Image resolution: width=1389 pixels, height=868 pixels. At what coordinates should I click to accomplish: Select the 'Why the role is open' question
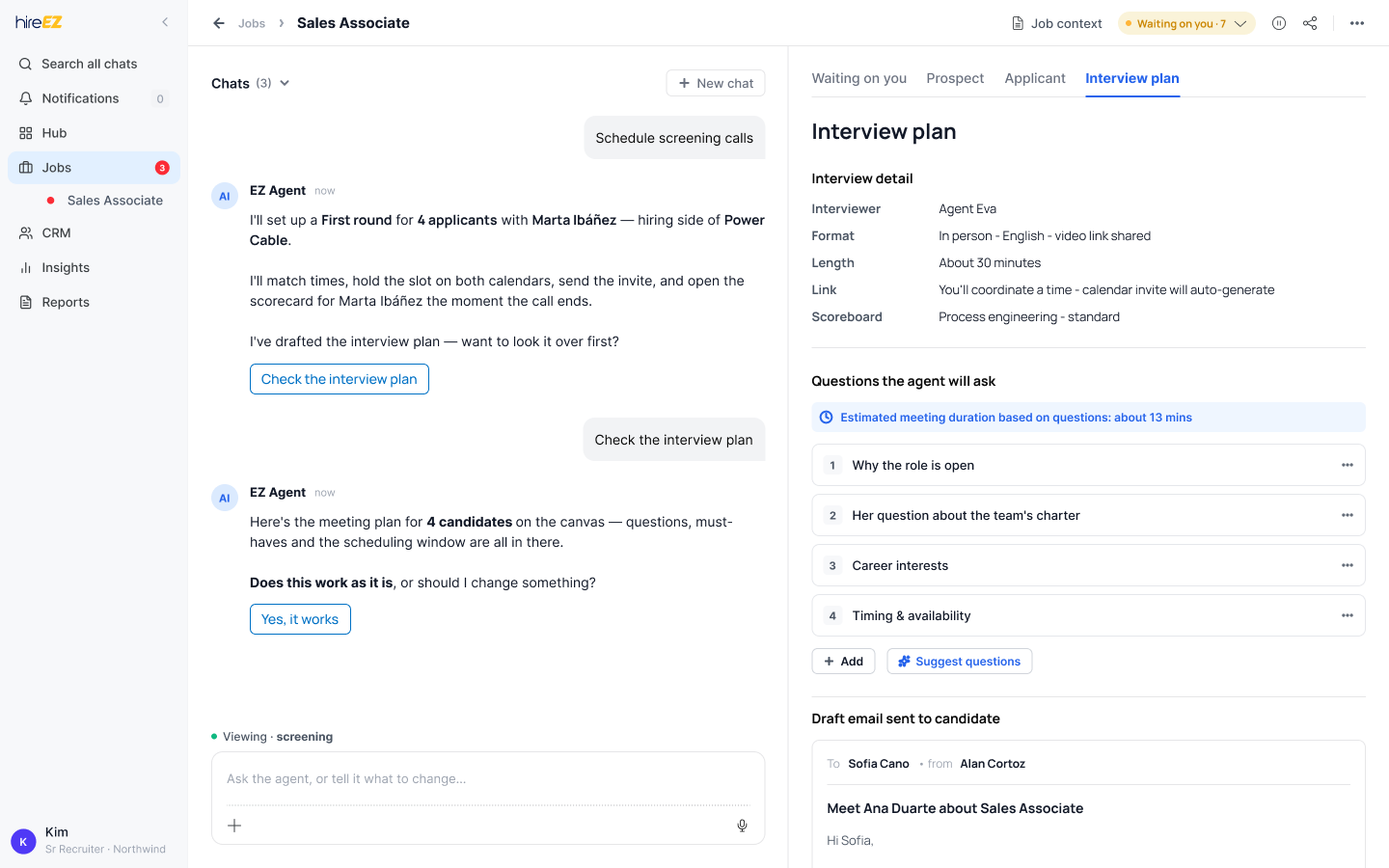[1088, 465]
